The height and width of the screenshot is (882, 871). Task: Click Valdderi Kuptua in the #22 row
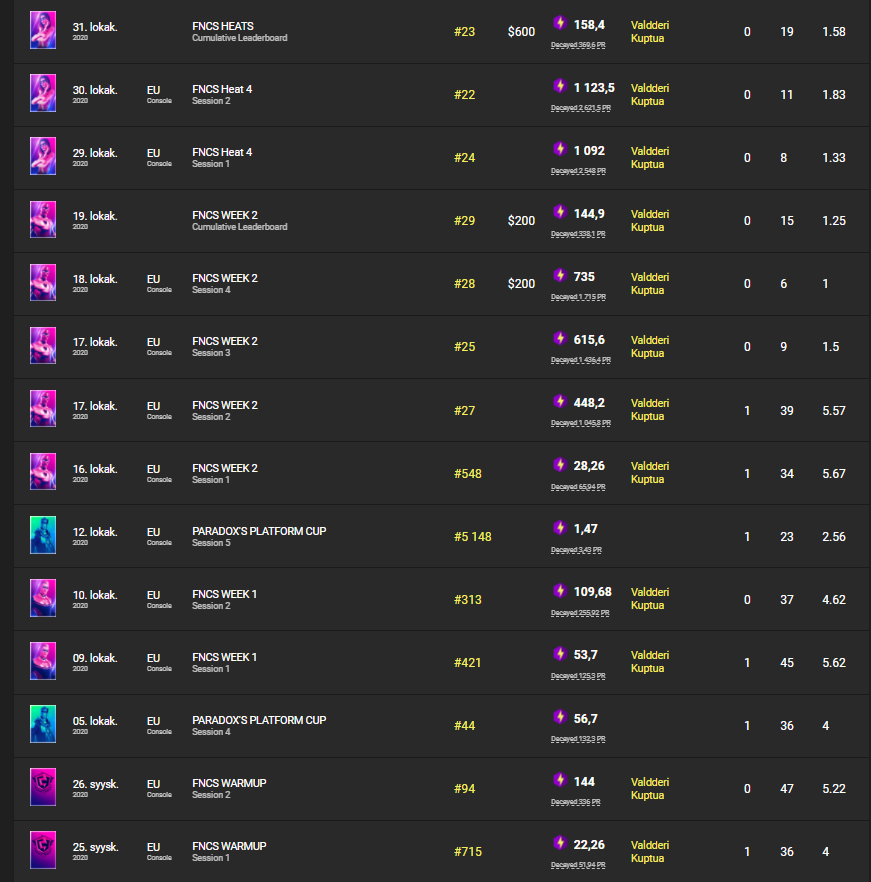coord(650,94)
